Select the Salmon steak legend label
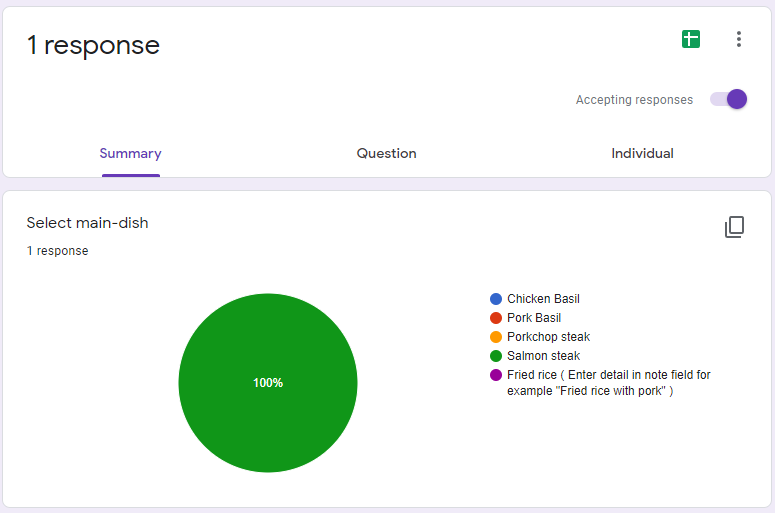775x513 pixels. click(543, 356)
